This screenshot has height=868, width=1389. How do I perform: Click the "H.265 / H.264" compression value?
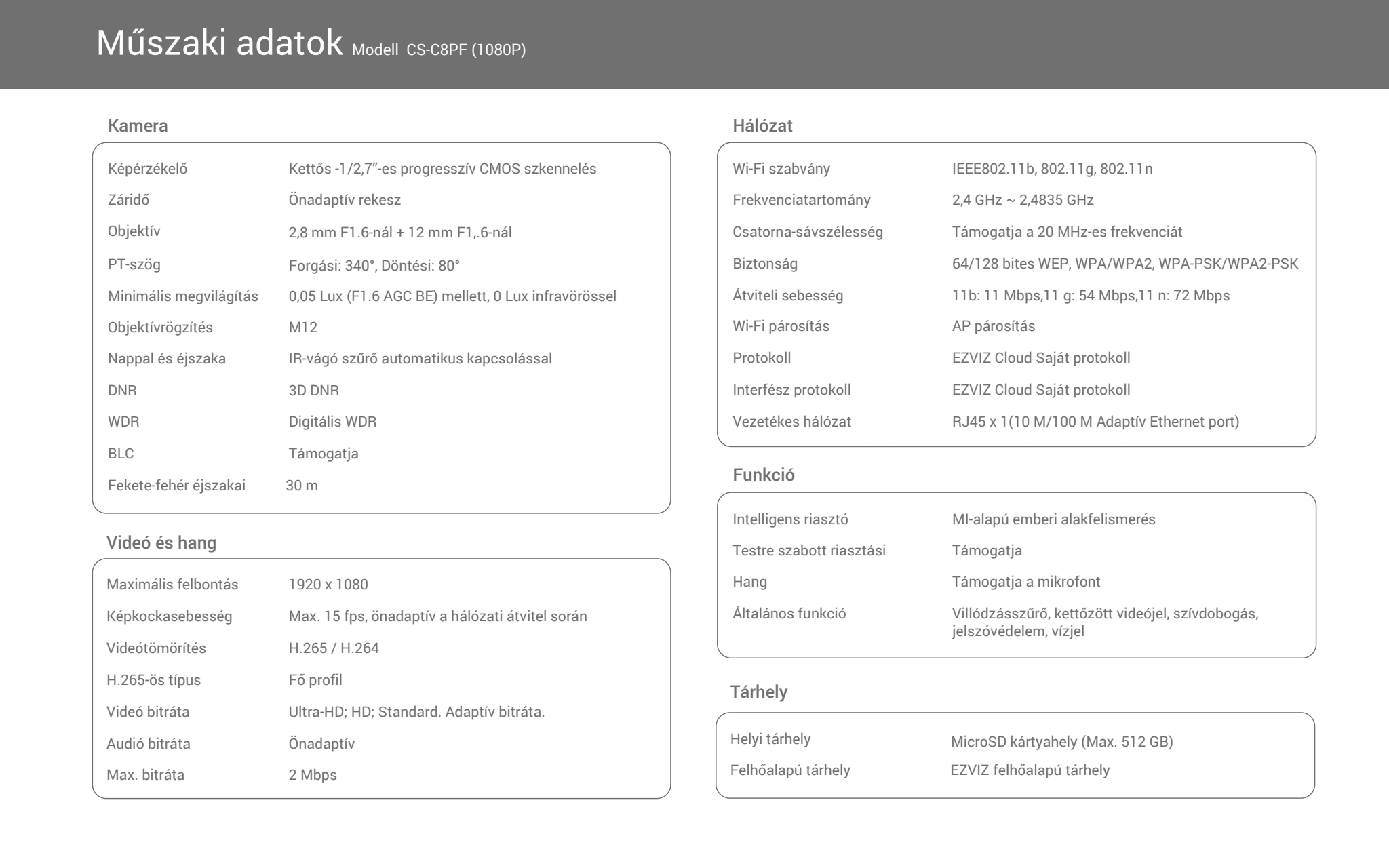[x=334, y=648]
